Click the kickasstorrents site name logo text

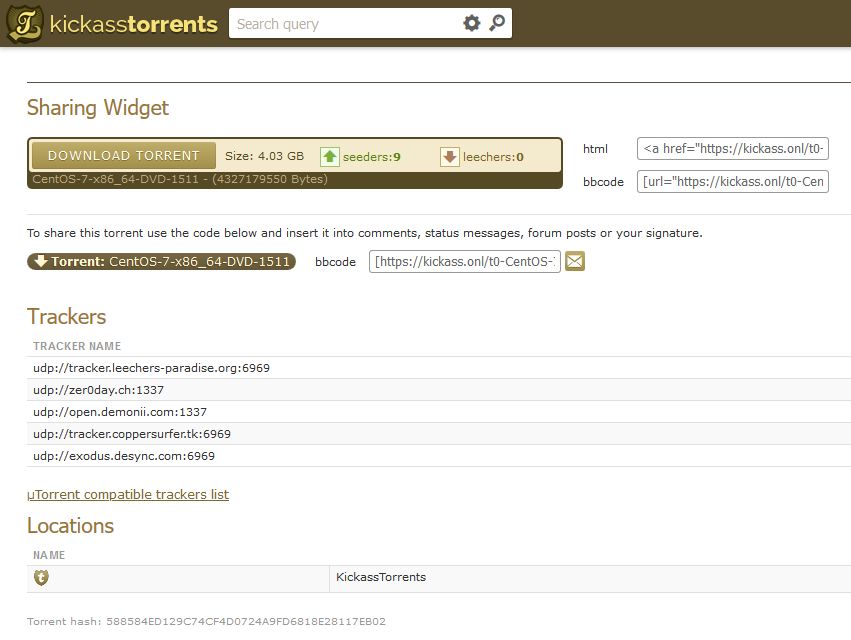(x=134, y=24)
